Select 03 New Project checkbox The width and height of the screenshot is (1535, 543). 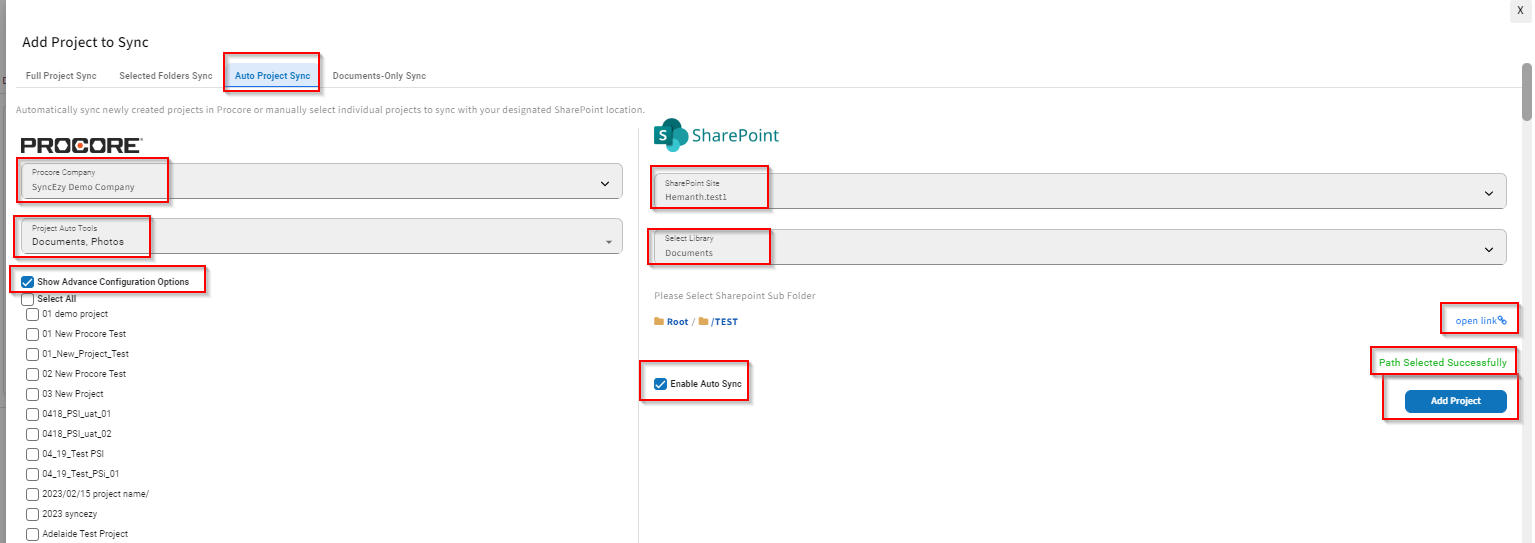point(33,394)
